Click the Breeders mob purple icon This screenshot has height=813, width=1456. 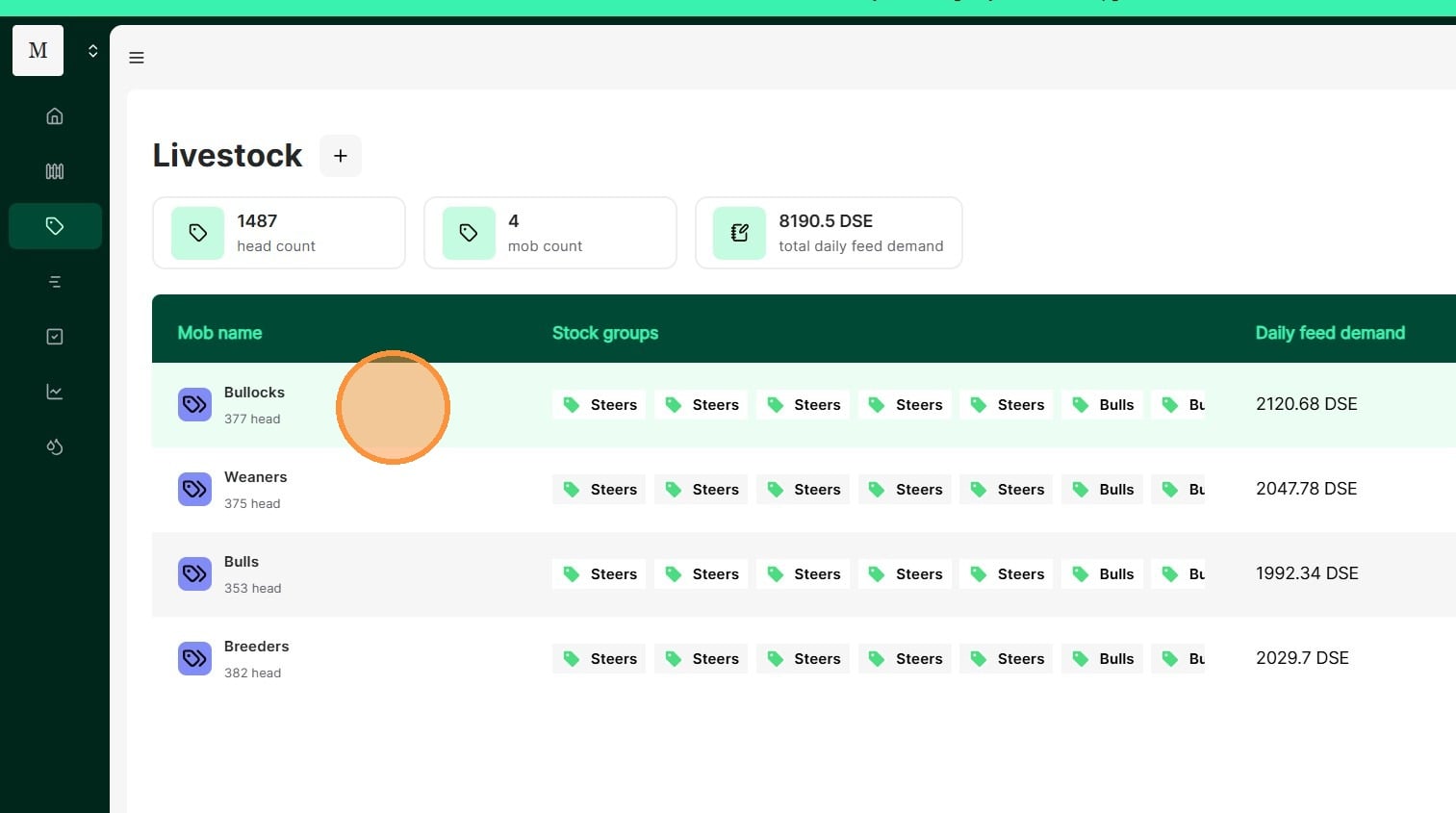[x=194, y=658]
